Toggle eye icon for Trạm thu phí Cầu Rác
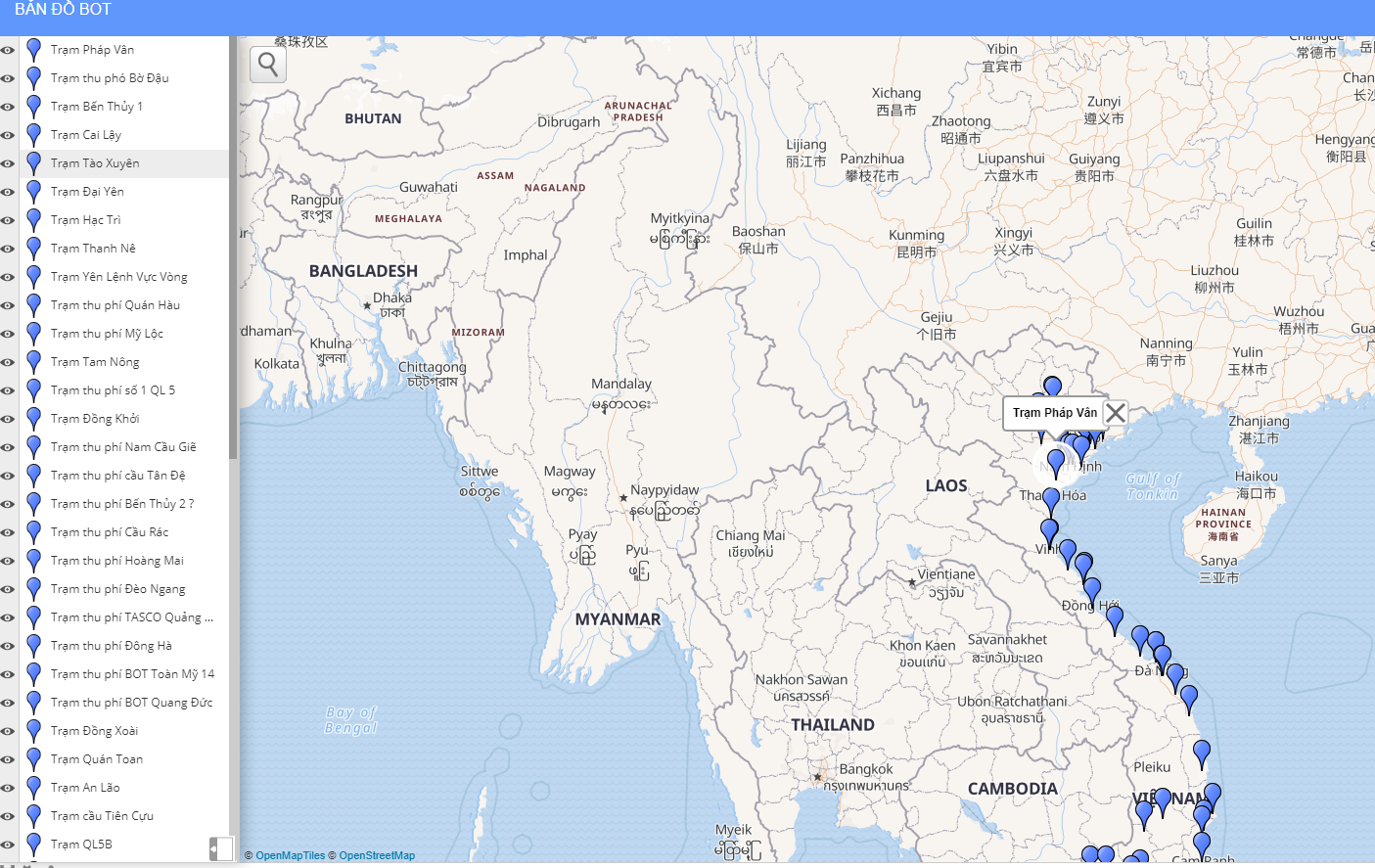Screen dimensions: 1375x868 pyautogui.click(x=8, y=532)
